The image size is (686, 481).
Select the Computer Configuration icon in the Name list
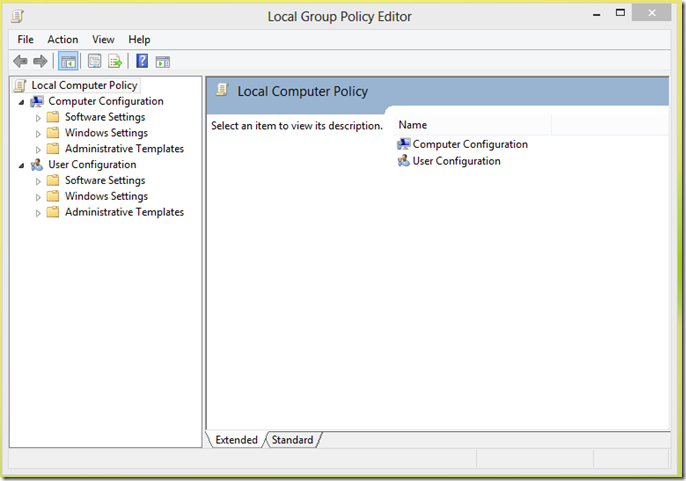click(x=403, y=144)
